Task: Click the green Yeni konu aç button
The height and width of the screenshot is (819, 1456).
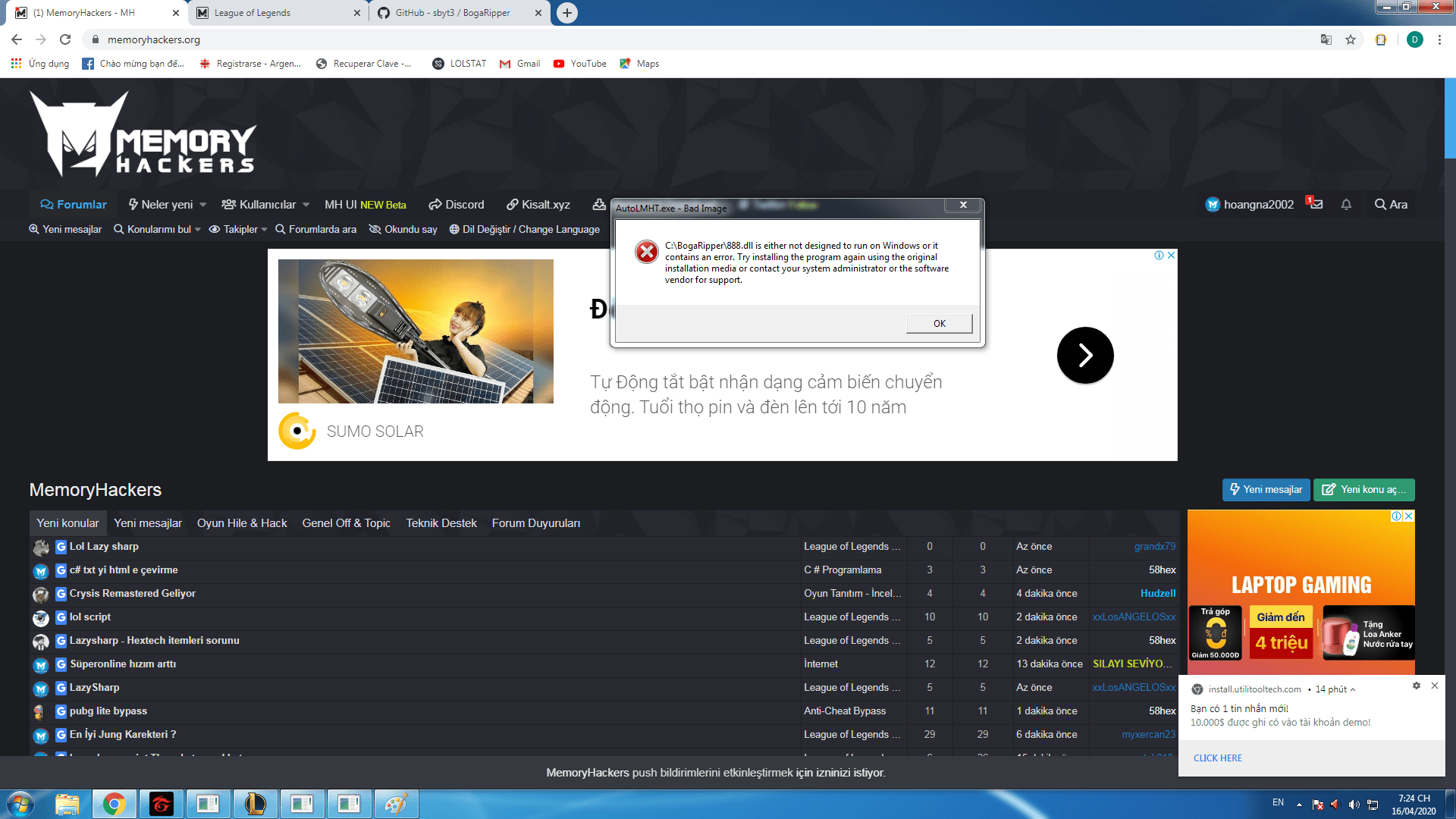Action: click(1364, 490)
